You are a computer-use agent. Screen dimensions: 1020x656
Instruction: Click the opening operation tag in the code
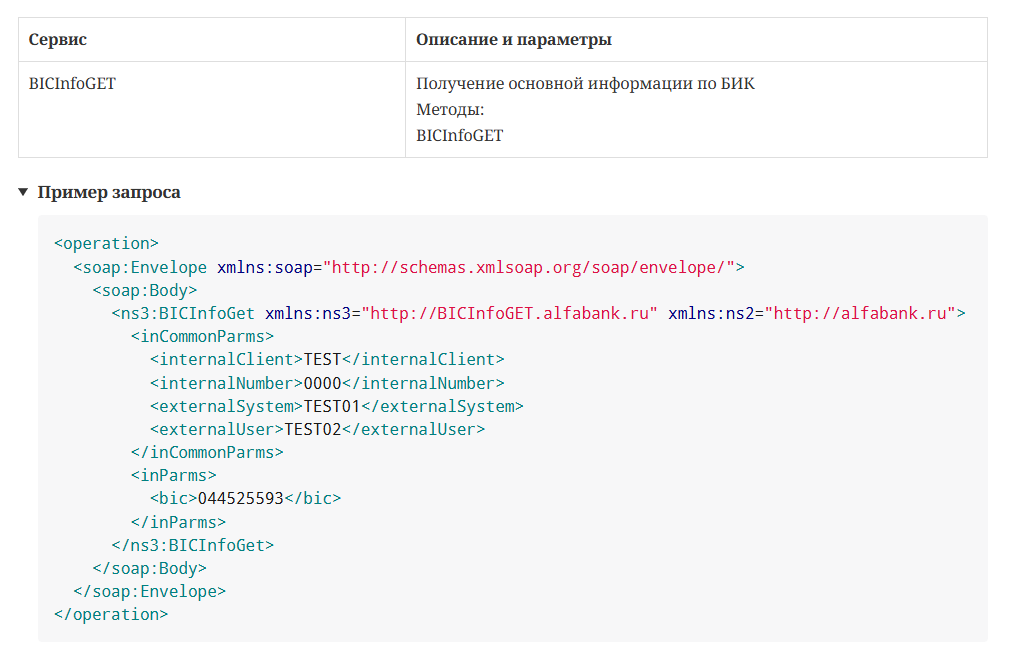point(106,243)
